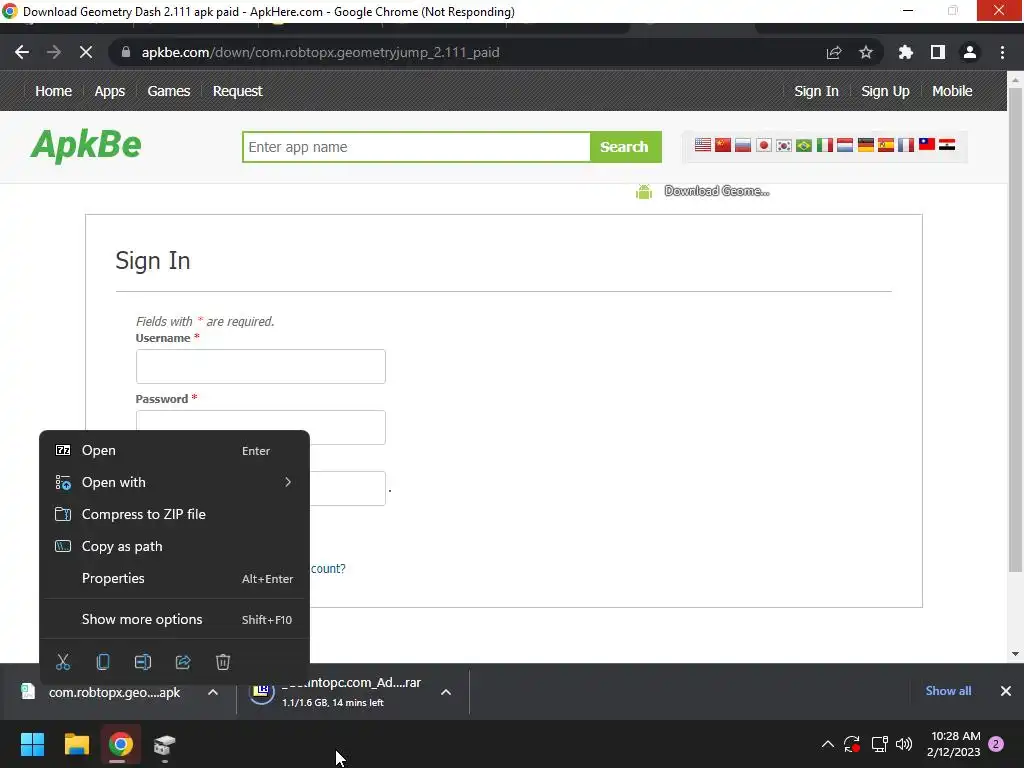
Task: Select the France flag language
Action: [906, 145]
